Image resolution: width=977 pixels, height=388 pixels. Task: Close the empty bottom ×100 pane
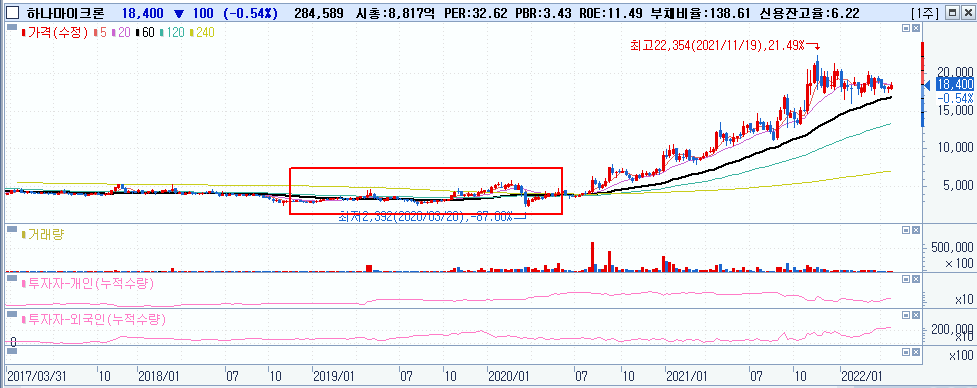(915, 352)
